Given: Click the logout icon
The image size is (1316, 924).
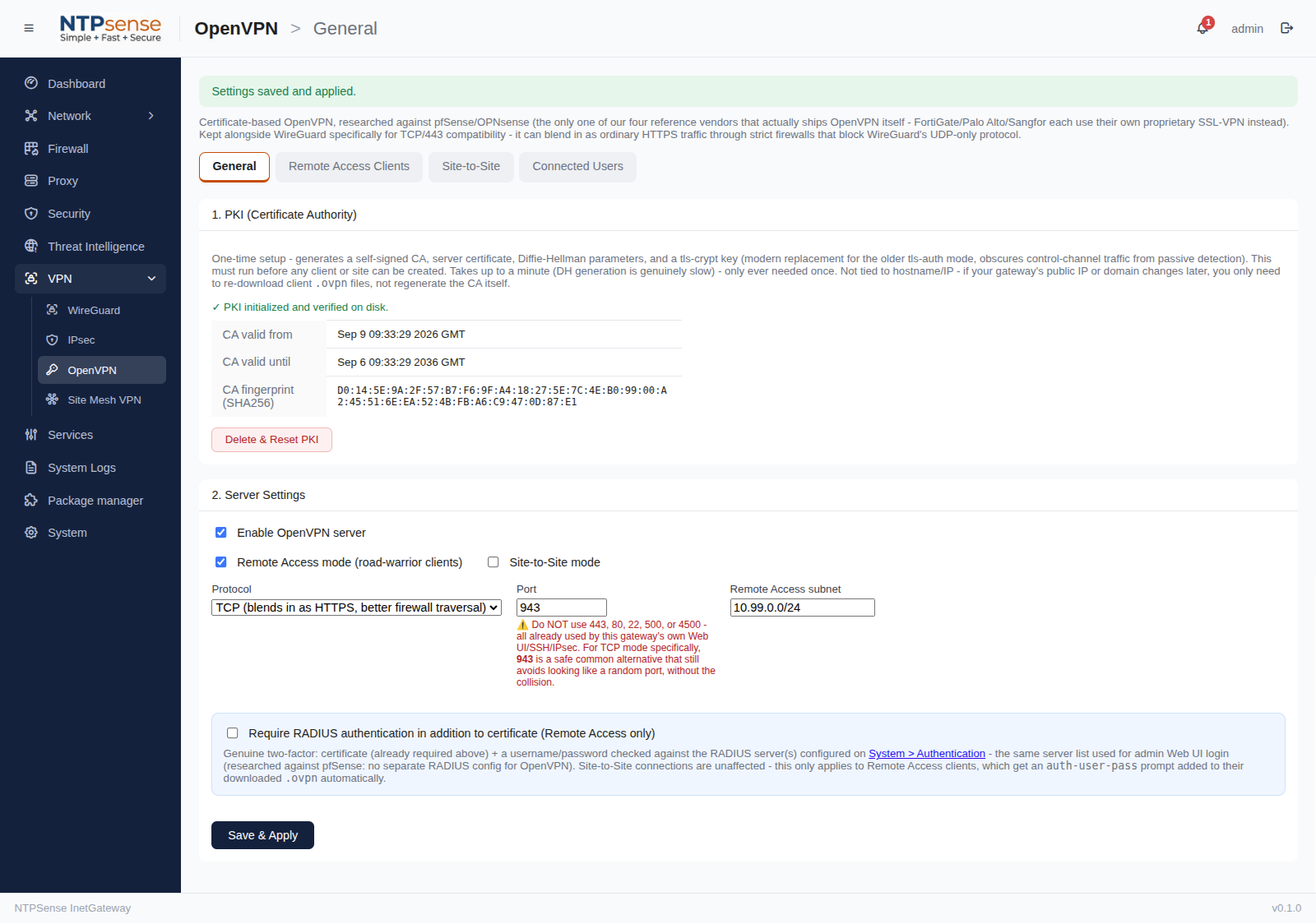Looking at the screenshot, I should [x=1287, y=28].
